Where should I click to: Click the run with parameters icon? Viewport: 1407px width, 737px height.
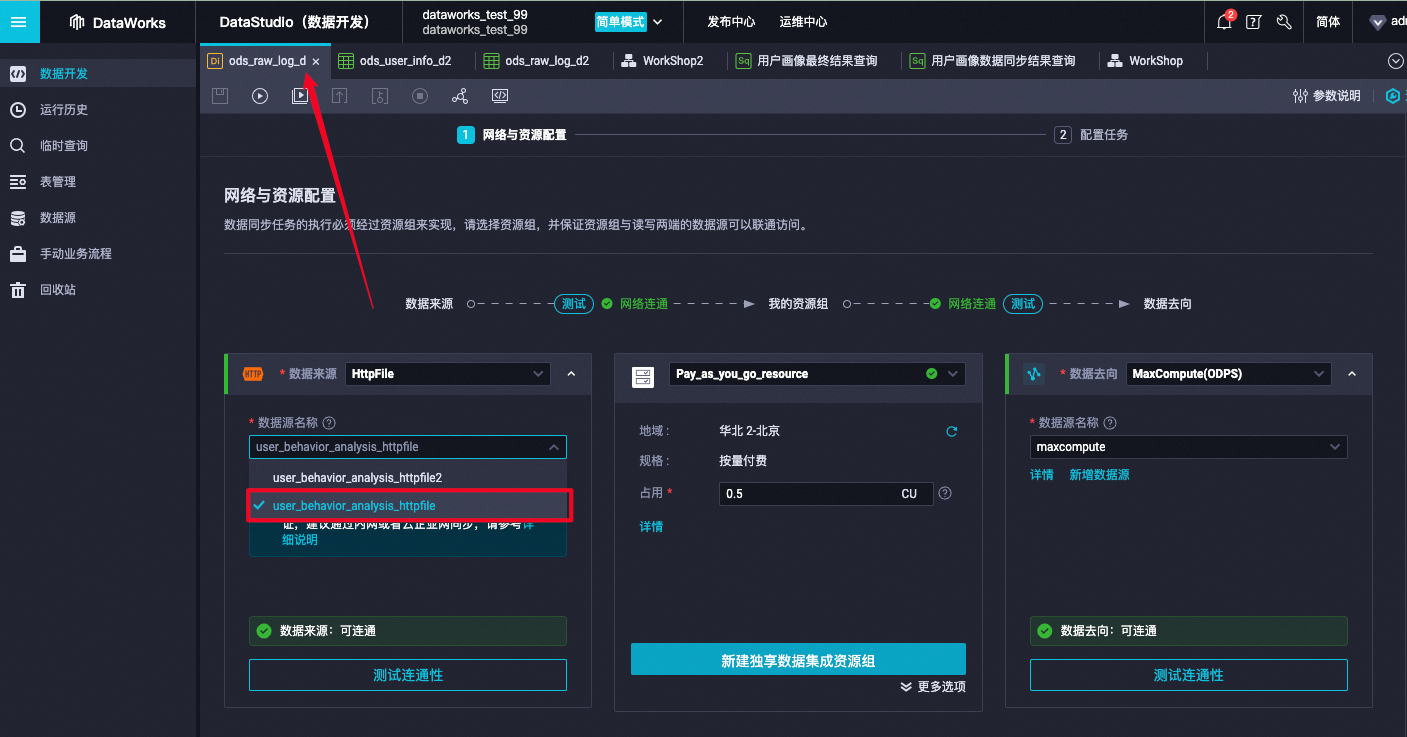pyautogui.click(x=300, y=96)
